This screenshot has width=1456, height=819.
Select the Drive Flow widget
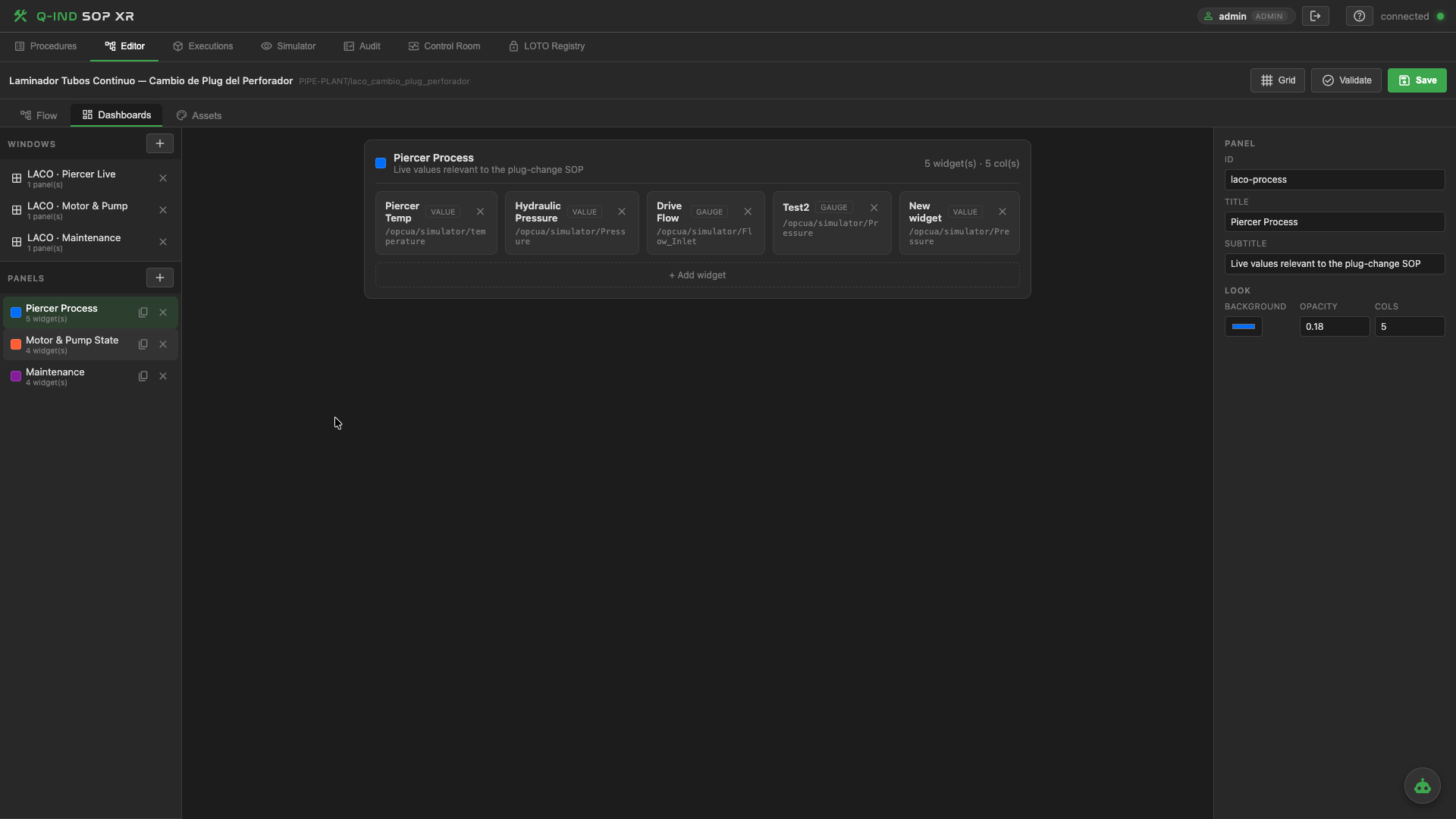(705, 223)
